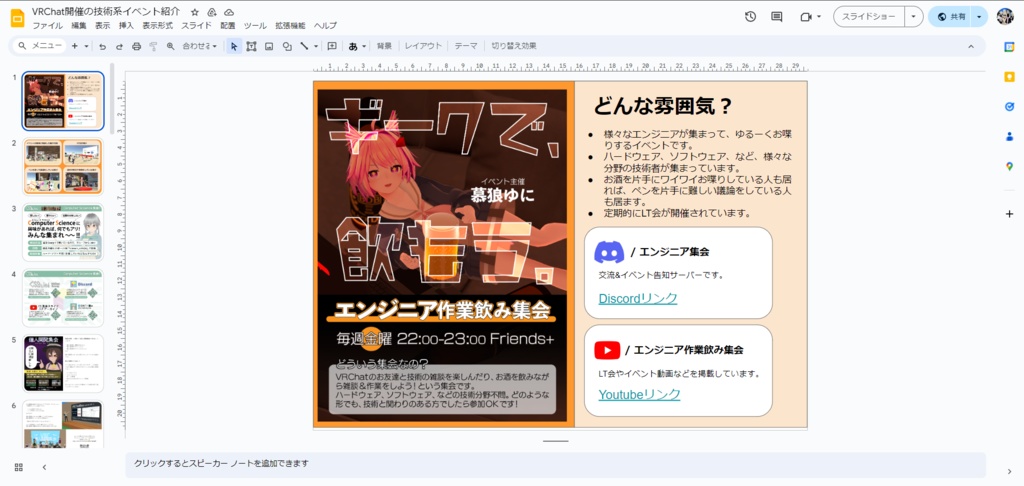
Task: Open share options dropdown arrow
Action: [x=979, y=17]
